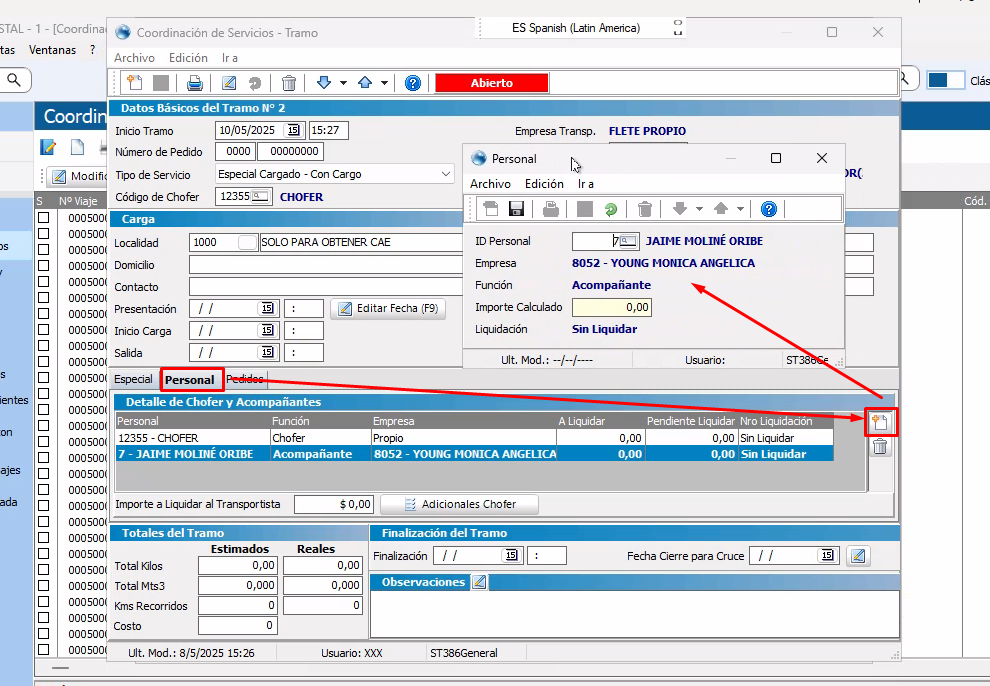This screenshot has height=686, width=990.
Task: Click the New record icon in Personal window
Action: pos(491,209)
